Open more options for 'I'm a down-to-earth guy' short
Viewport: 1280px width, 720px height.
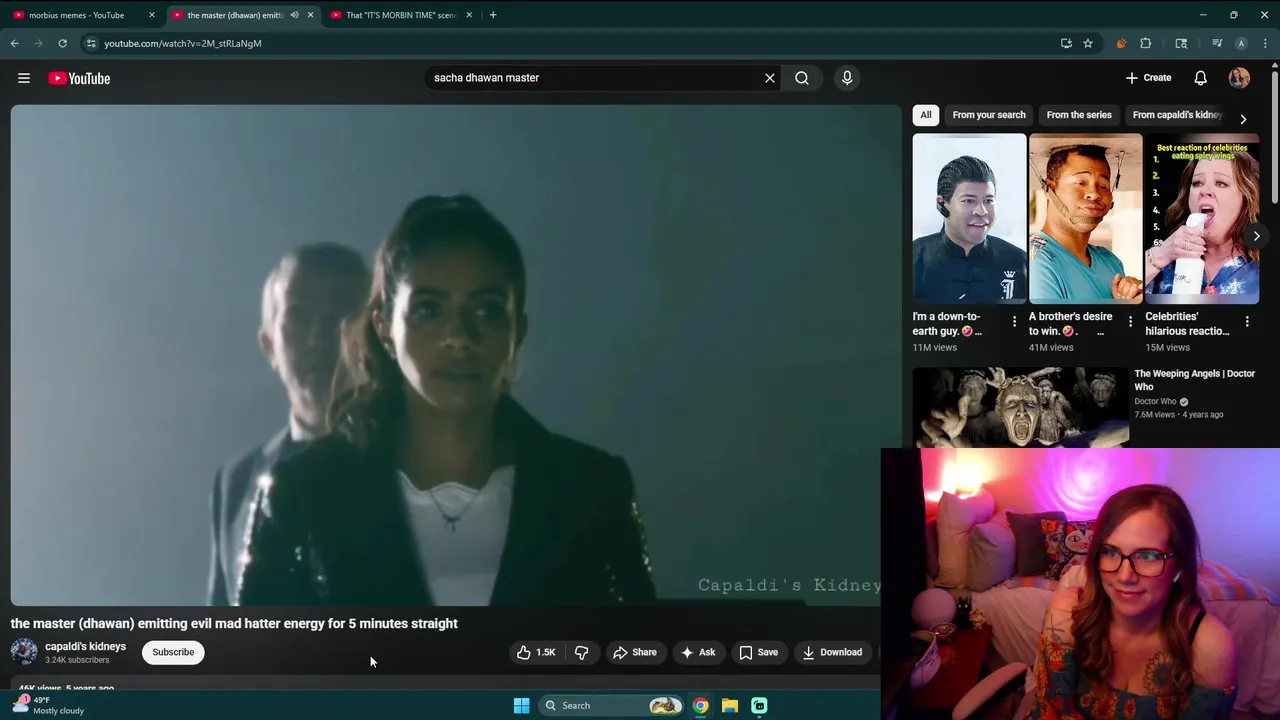pyautogui.click(x=1014, y=322)
